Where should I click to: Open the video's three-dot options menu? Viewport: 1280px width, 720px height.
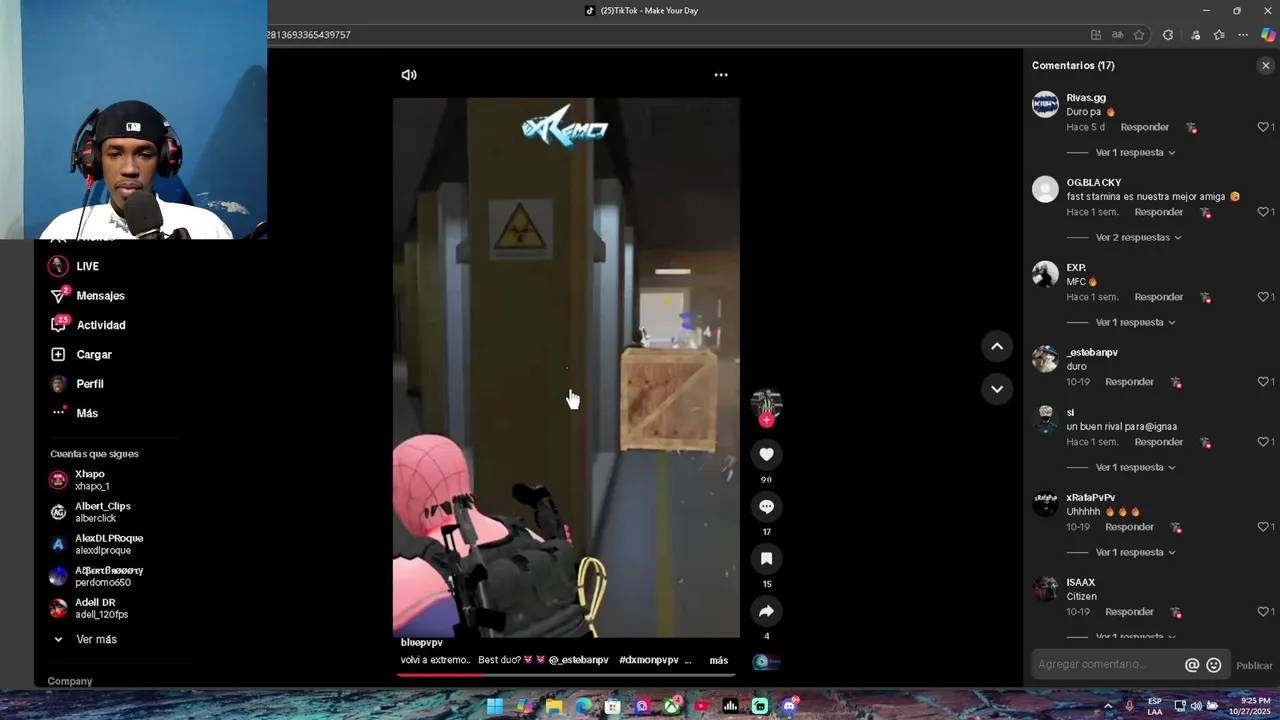click(721, 75)
